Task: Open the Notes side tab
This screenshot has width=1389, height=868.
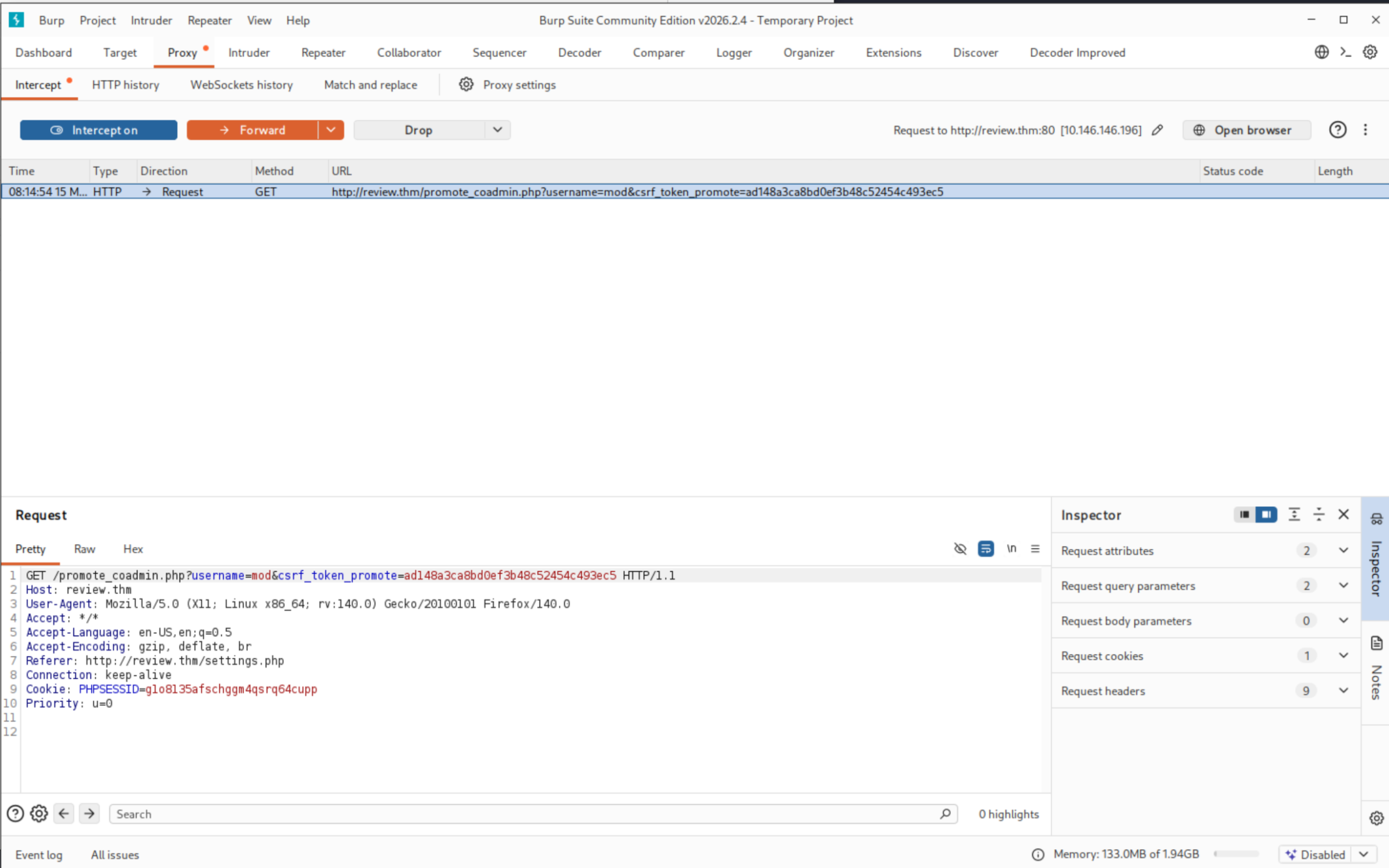Action: (1375, 670)
